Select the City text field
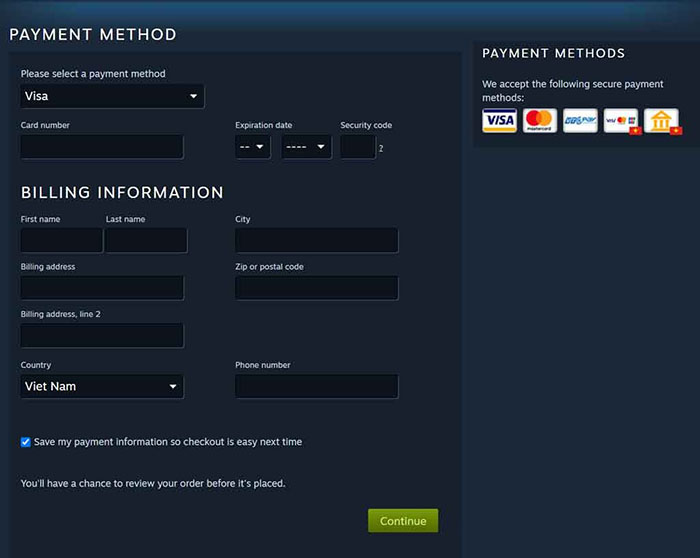Image resolution: width=700 pixels, height=558 pixels. pos(316,241)
